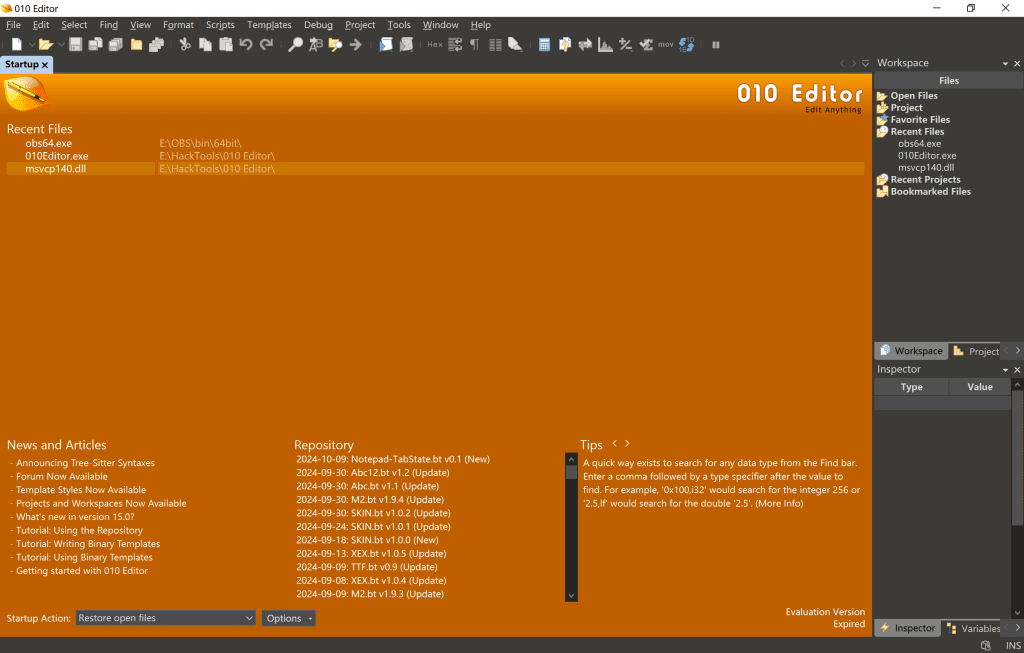The image size is (1024, 653).
Task: Click the Find in Files icon
Action: pyautogui.click(x=336, y=44)
